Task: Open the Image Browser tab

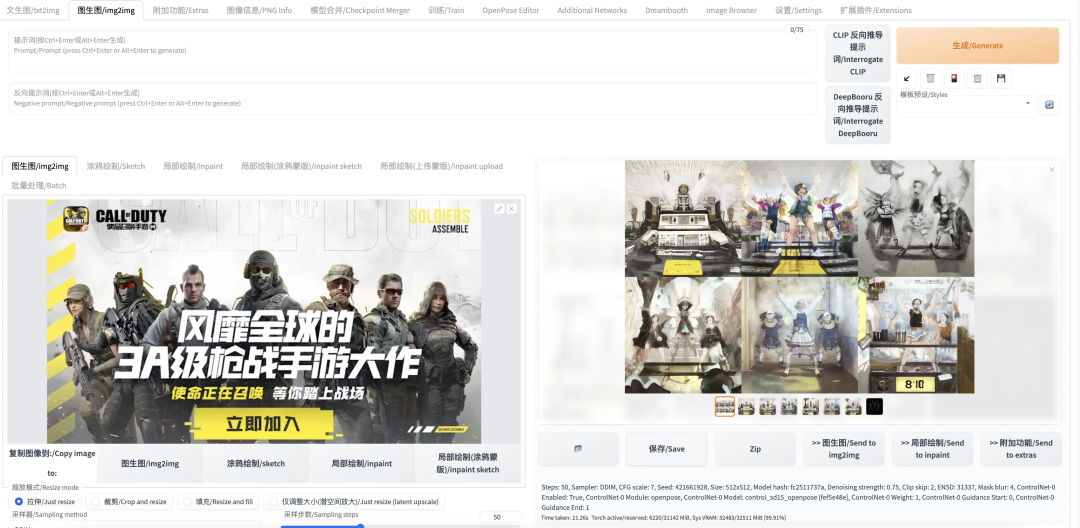Action: pos(731,10)
